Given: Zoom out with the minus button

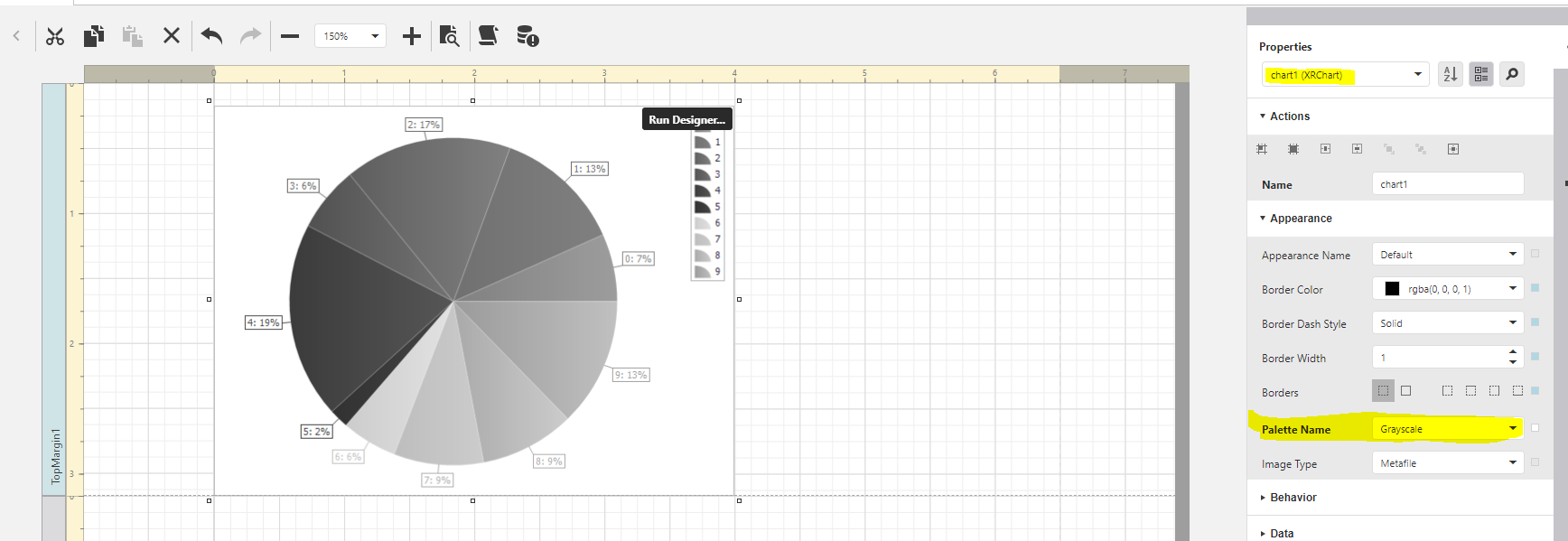Looking at the screenshot, I should (x=289, y=36).
